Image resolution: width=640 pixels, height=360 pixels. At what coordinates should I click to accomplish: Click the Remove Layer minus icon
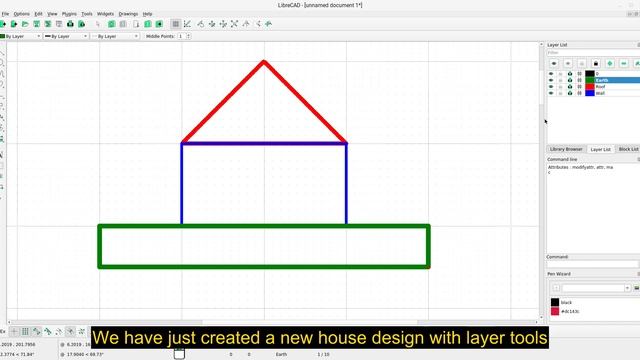point(624,64)
